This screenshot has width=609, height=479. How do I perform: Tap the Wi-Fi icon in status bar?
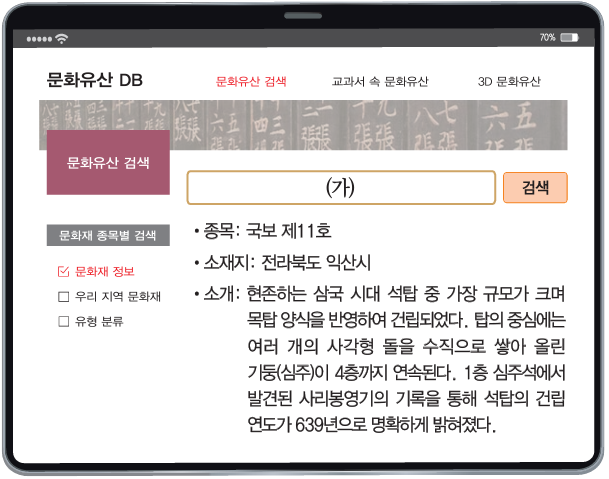pyautogui.click(x=62, y=38)
